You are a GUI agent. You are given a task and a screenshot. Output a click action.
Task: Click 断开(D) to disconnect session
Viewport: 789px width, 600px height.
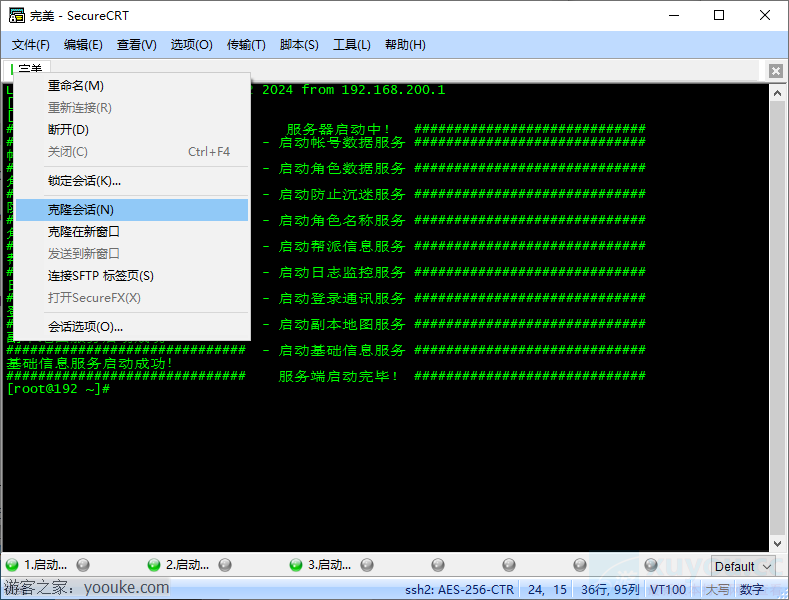[x=68, y=130]
